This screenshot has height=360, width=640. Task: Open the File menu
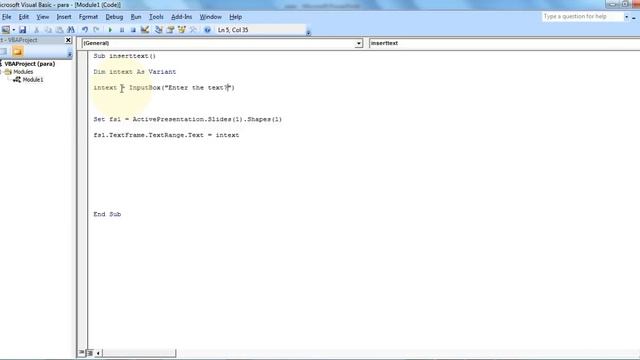7,17
